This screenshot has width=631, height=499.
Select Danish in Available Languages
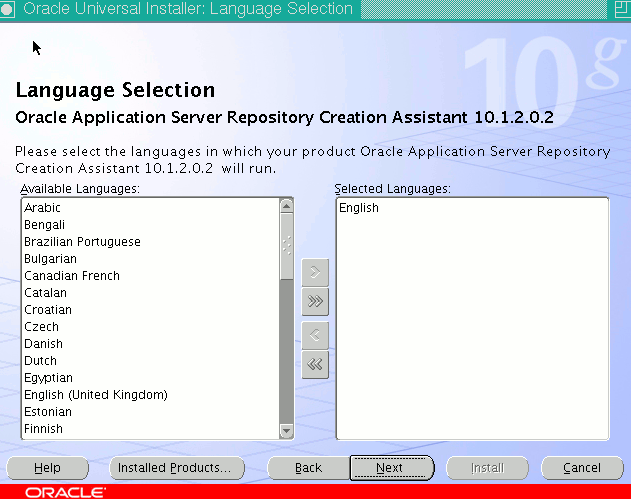tap(151, 344)
